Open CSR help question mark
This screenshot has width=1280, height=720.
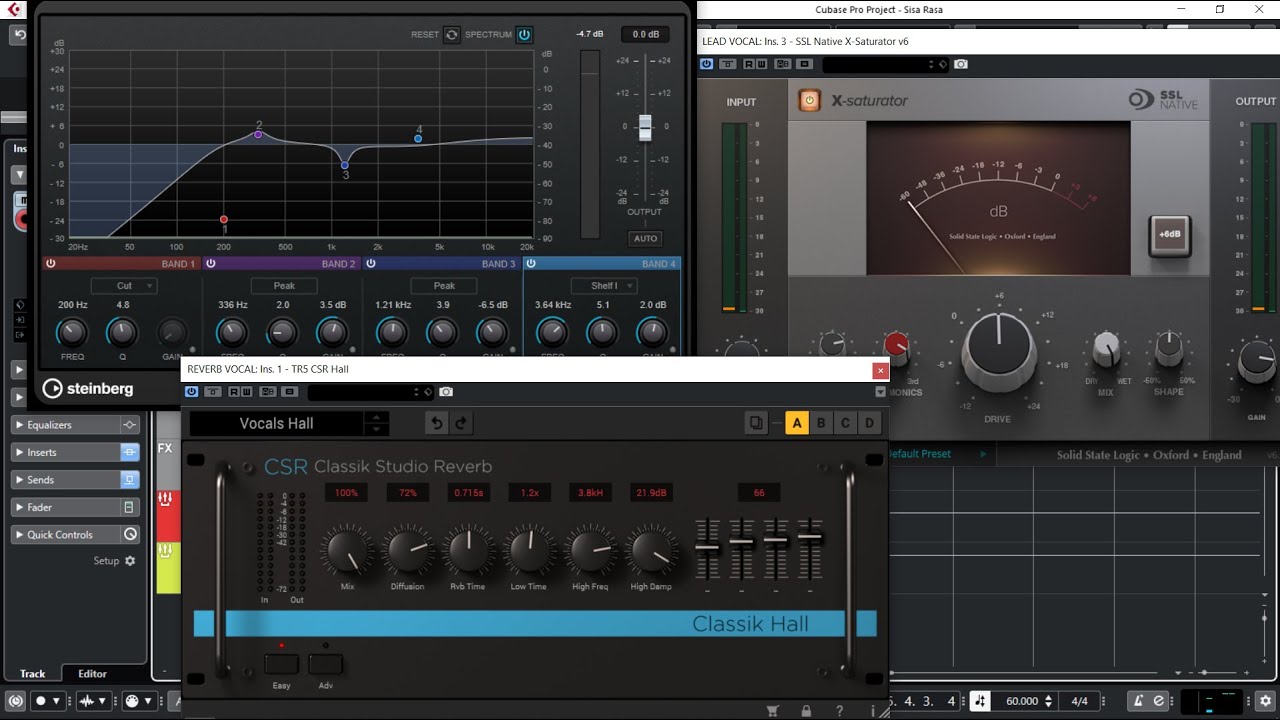839,711
